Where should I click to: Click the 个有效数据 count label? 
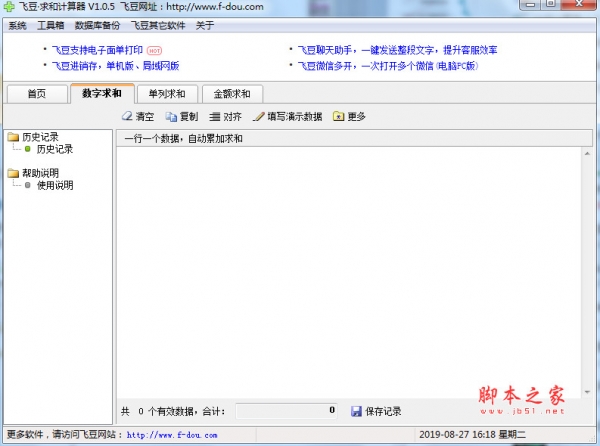173,412
